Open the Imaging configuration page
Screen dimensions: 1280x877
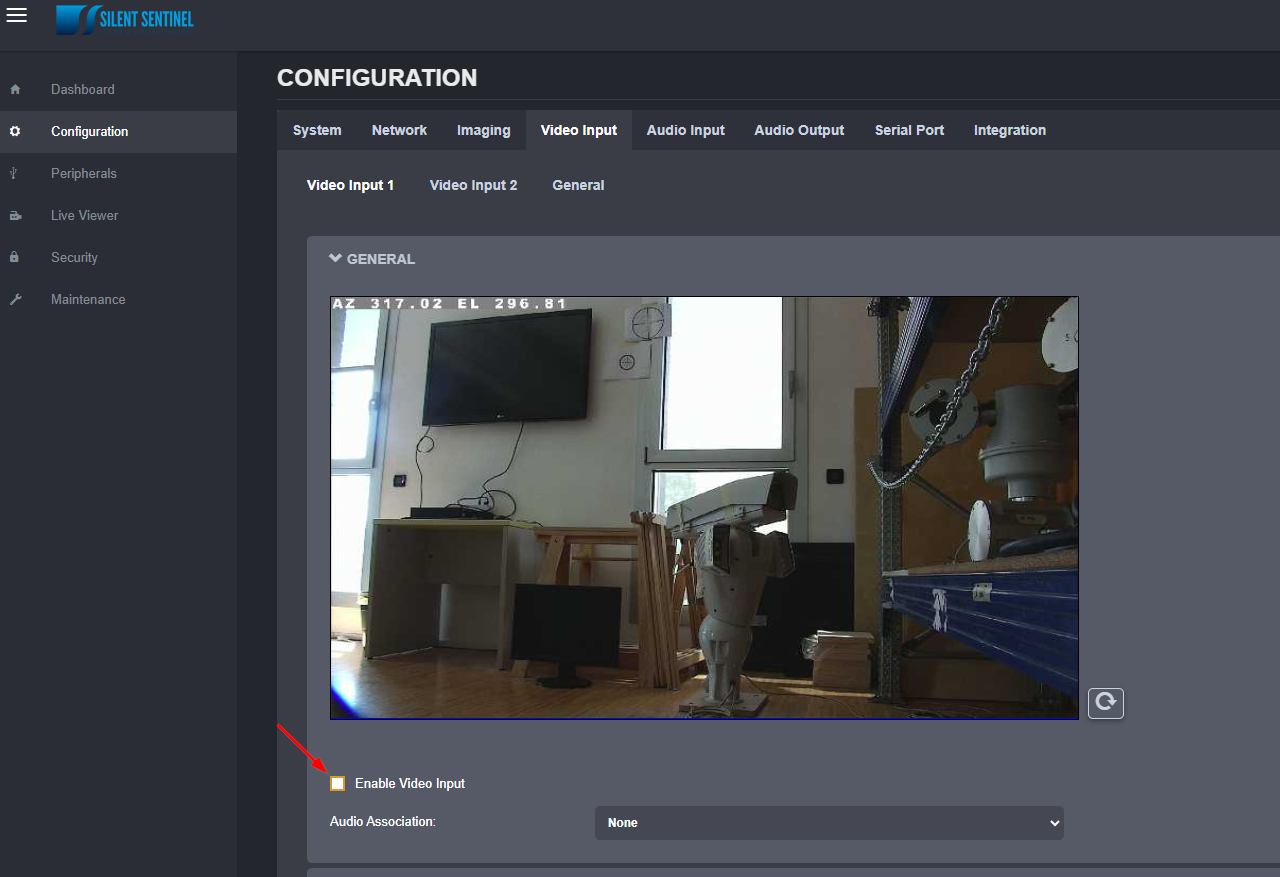(483, 130)
